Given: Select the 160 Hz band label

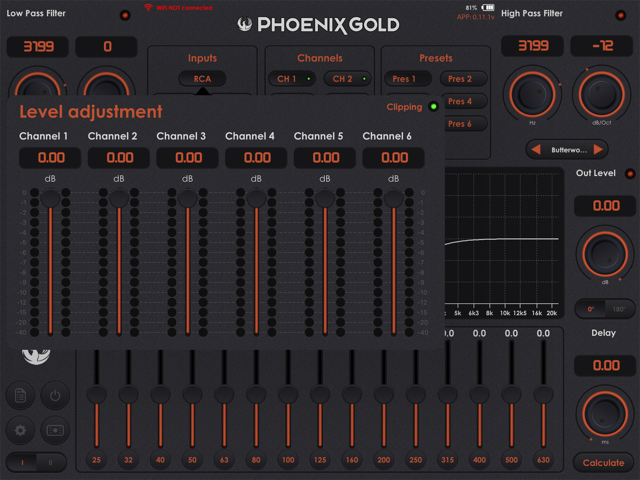Looking at the screenshot, I should (x=352, y=460).
